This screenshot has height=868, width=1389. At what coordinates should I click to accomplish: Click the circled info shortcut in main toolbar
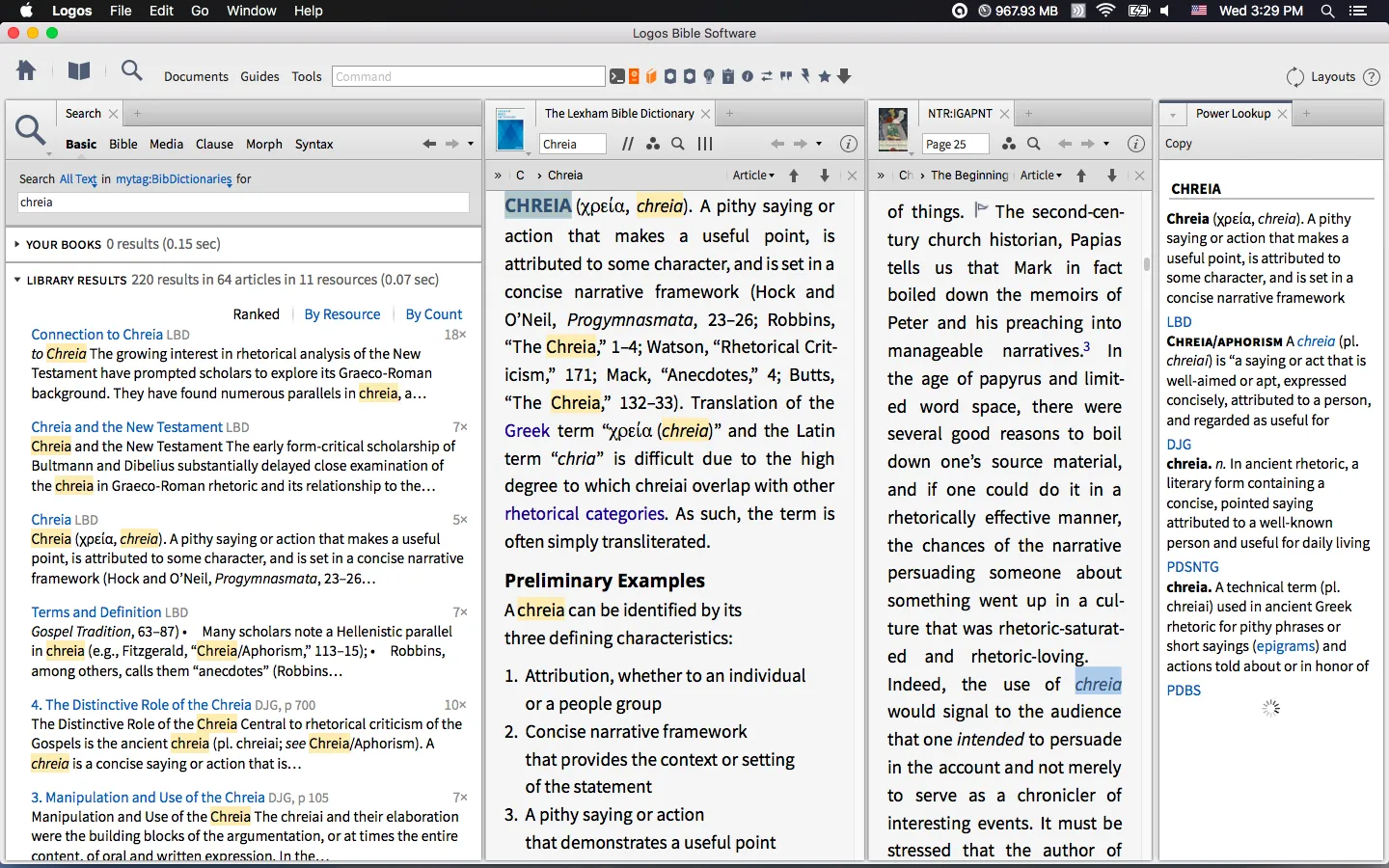[748, 76]
